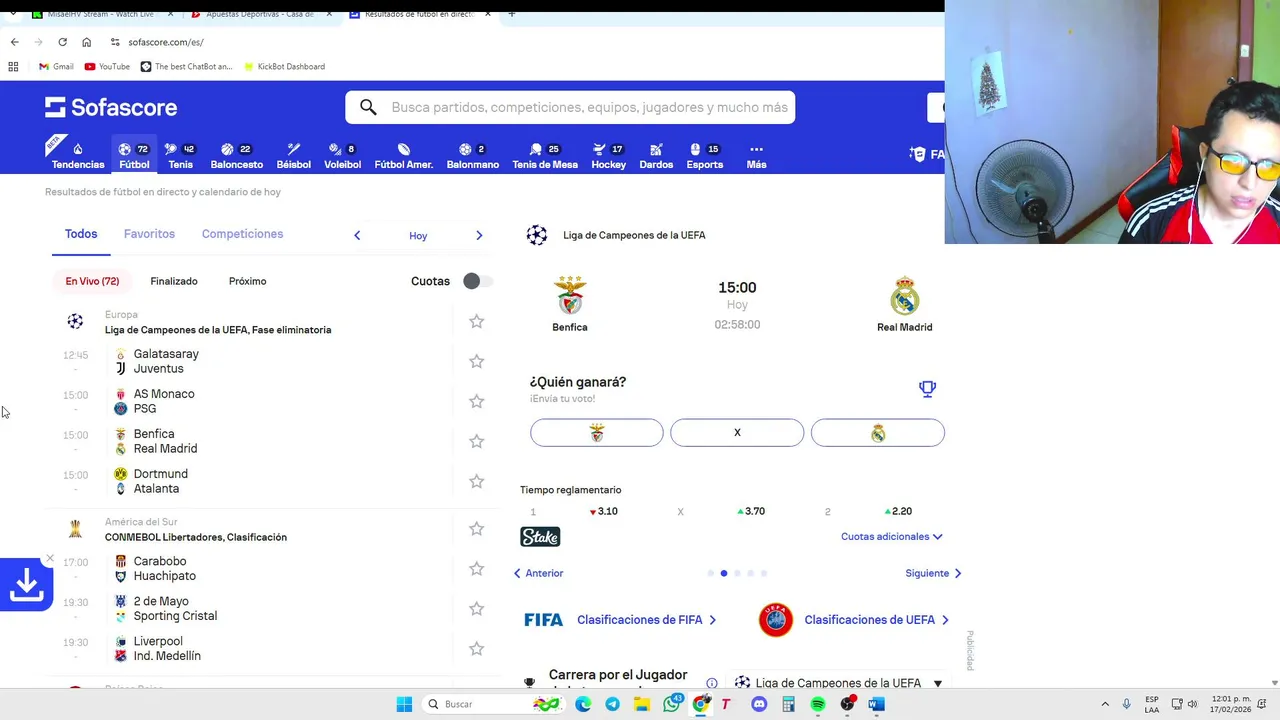Click the trophy icon next to ¿Quién ganará?
The image size is (1280, 720).
tap(927, 388)
